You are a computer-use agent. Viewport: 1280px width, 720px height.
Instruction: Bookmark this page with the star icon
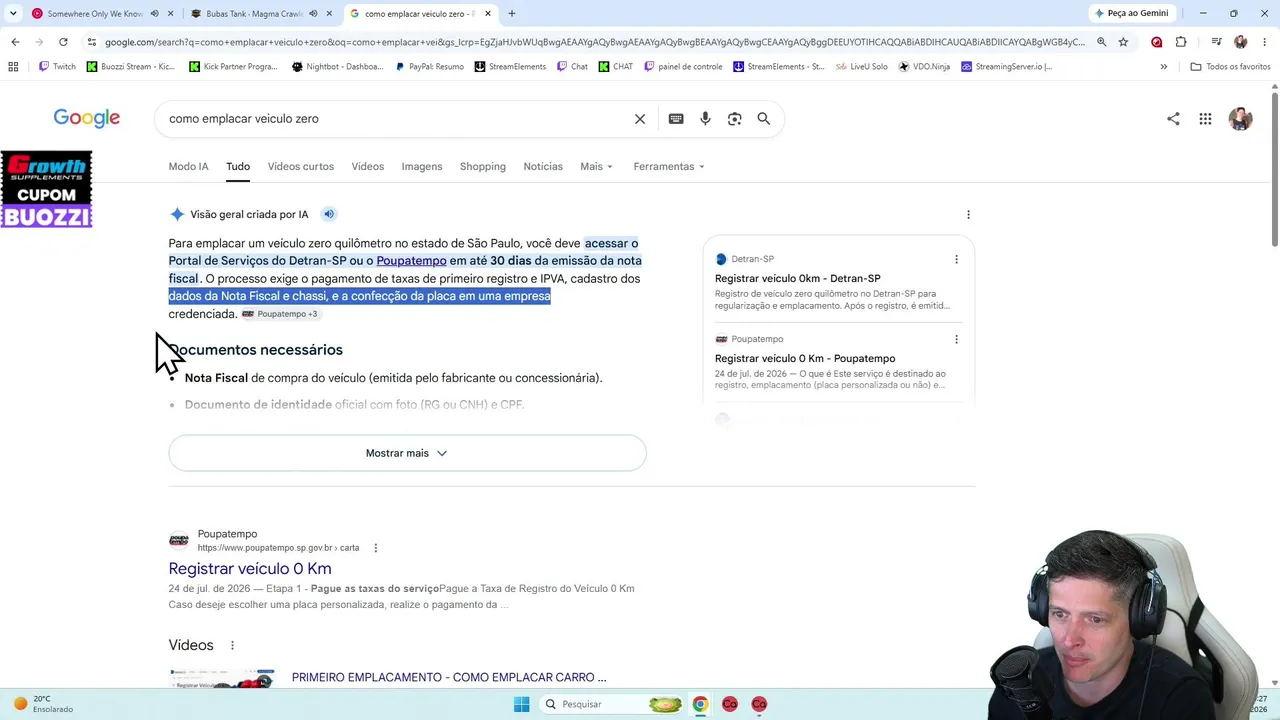click(1123, 42)
